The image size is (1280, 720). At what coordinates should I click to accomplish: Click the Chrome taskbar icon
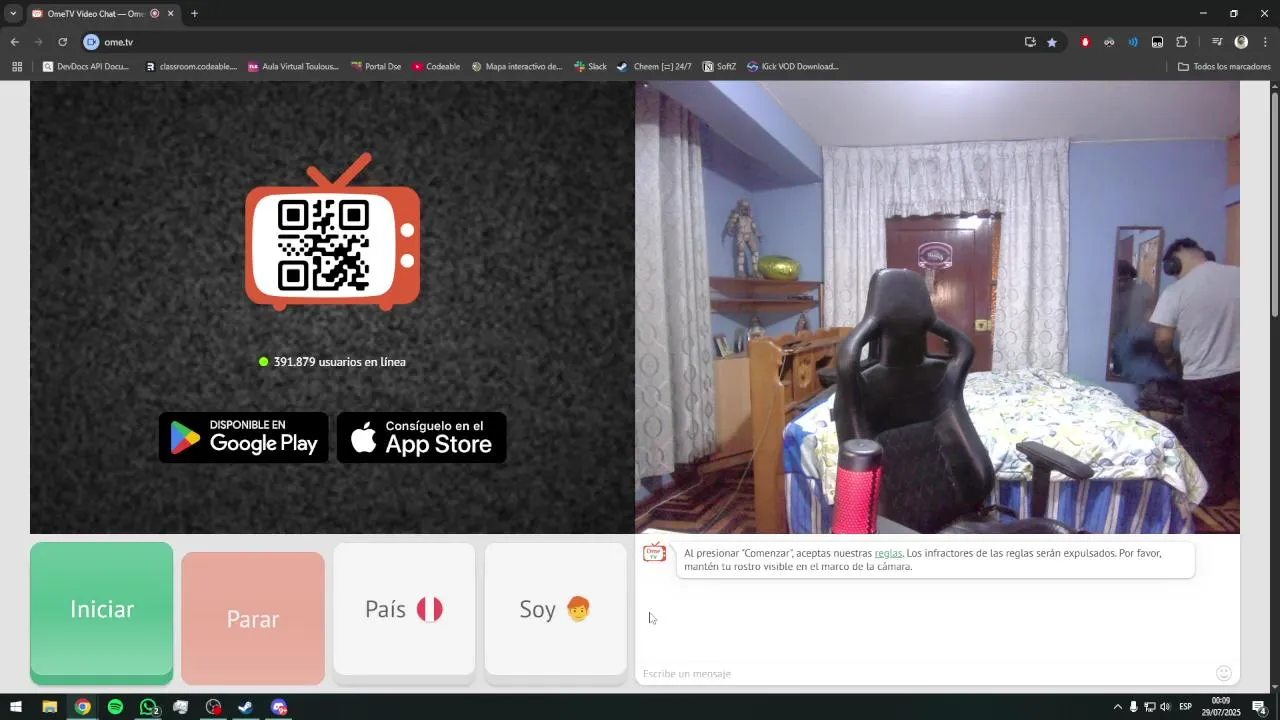click(x=82, y=707)
